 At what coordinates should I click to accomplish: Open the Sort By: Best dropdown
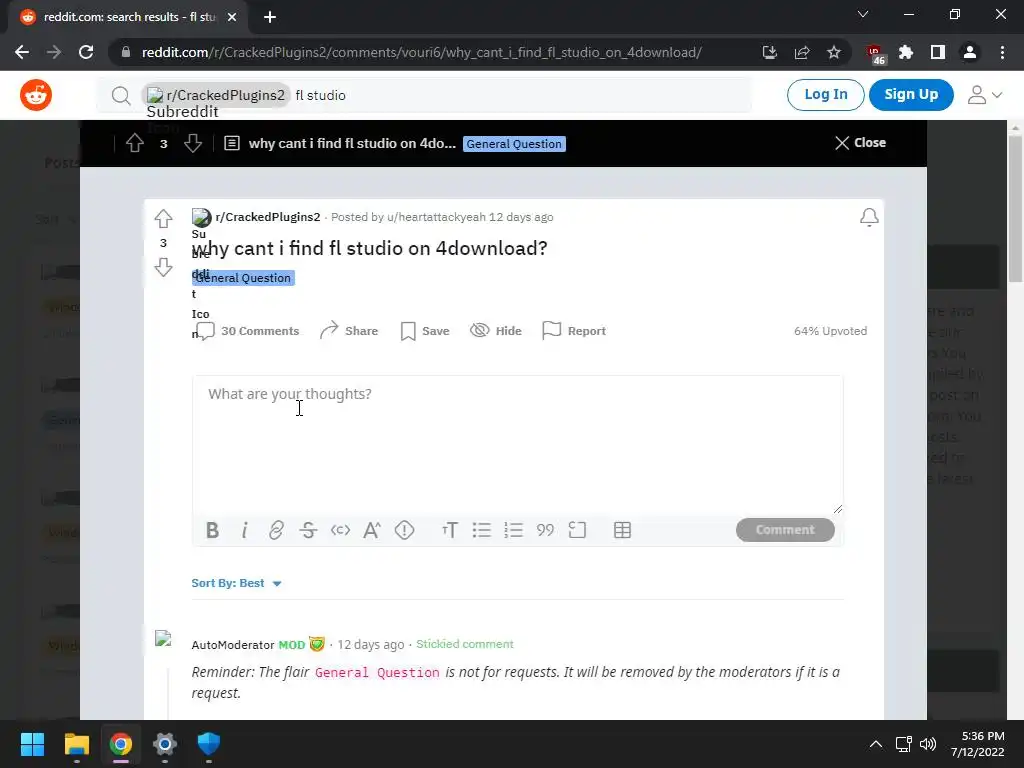(236, 583)
